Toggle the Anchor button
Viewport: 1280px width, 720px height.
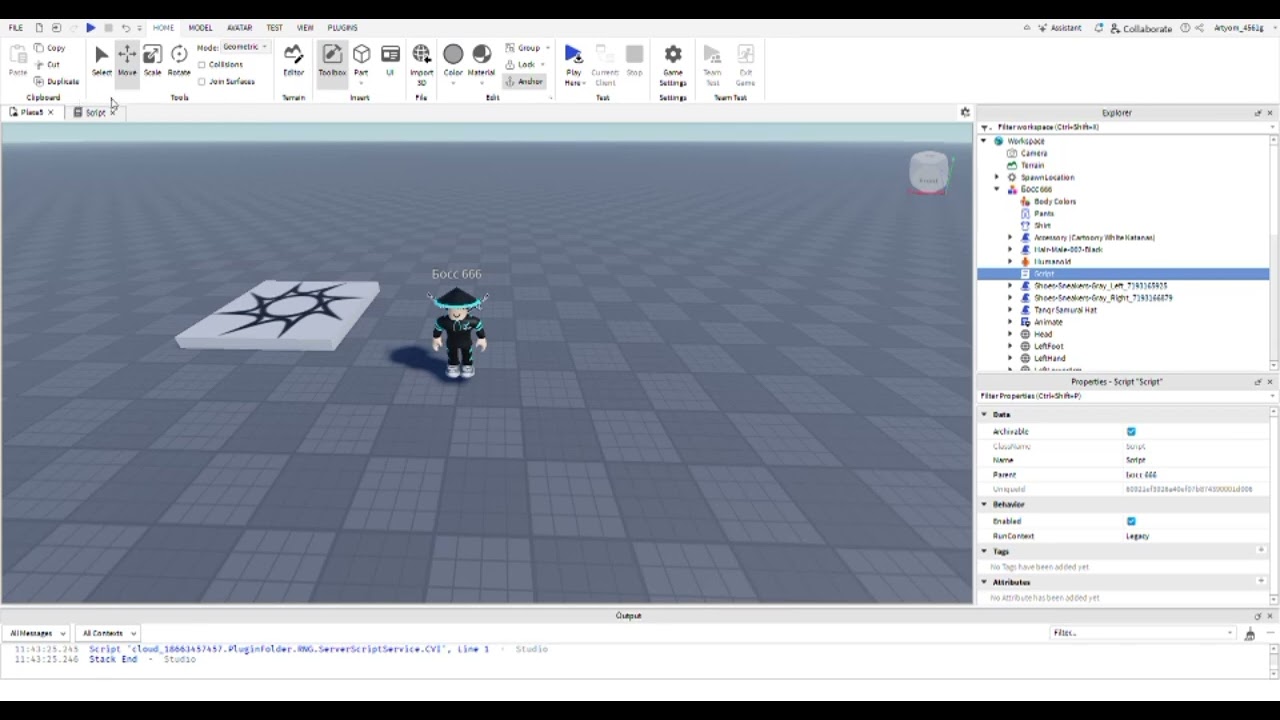tap(524, 82)
